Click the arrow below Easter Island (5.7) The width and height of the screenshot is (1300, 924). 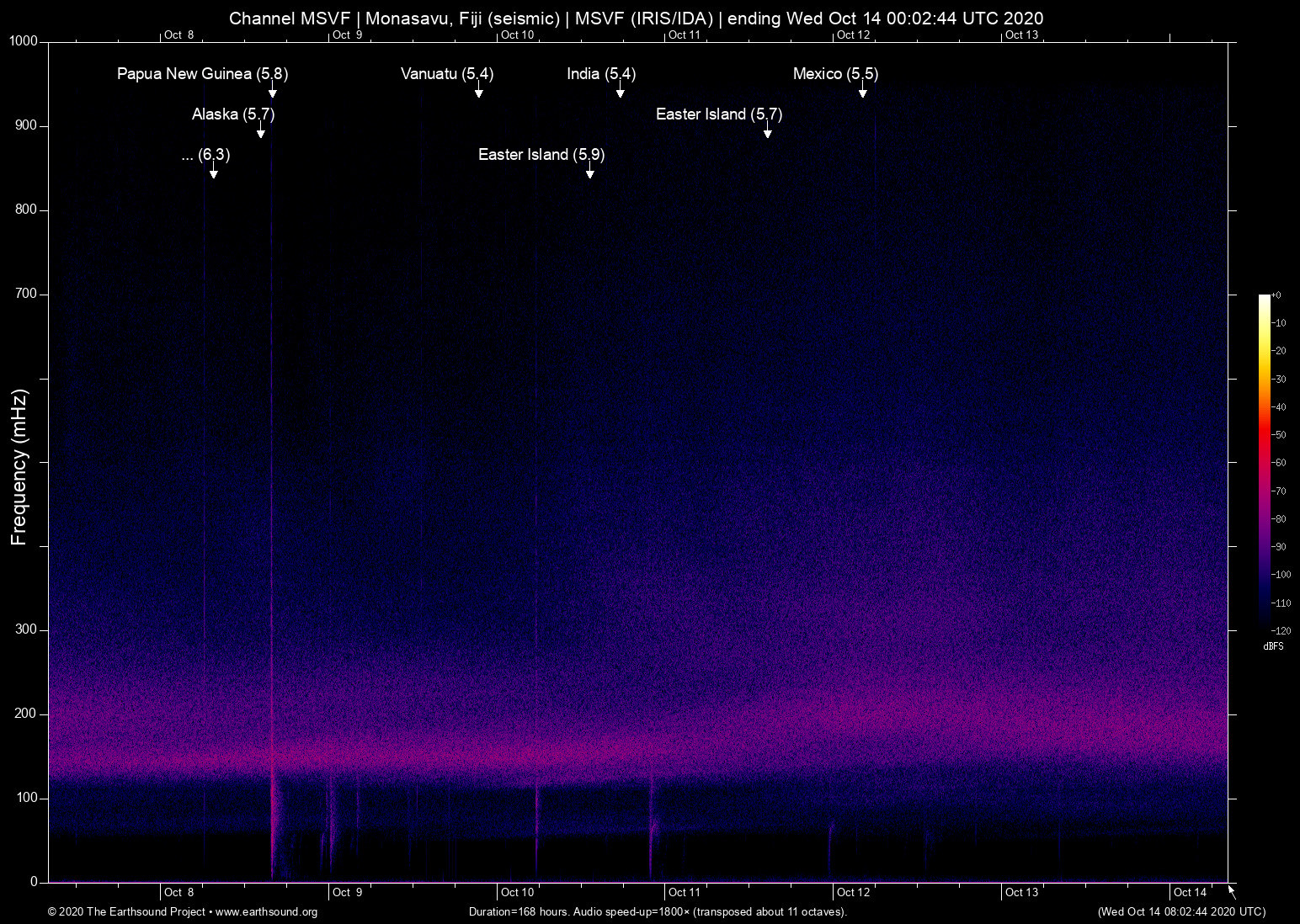[767, 133]
